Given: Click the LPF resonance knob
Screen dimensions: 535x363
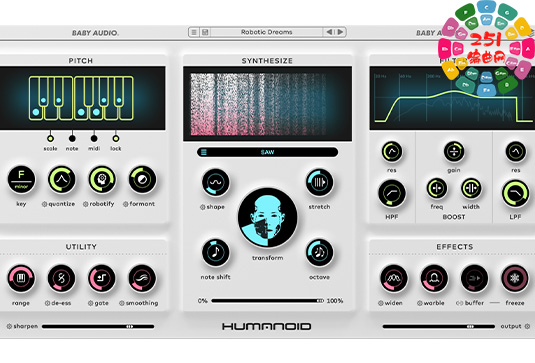Looking at the screenshot, I should coord(516,151).
